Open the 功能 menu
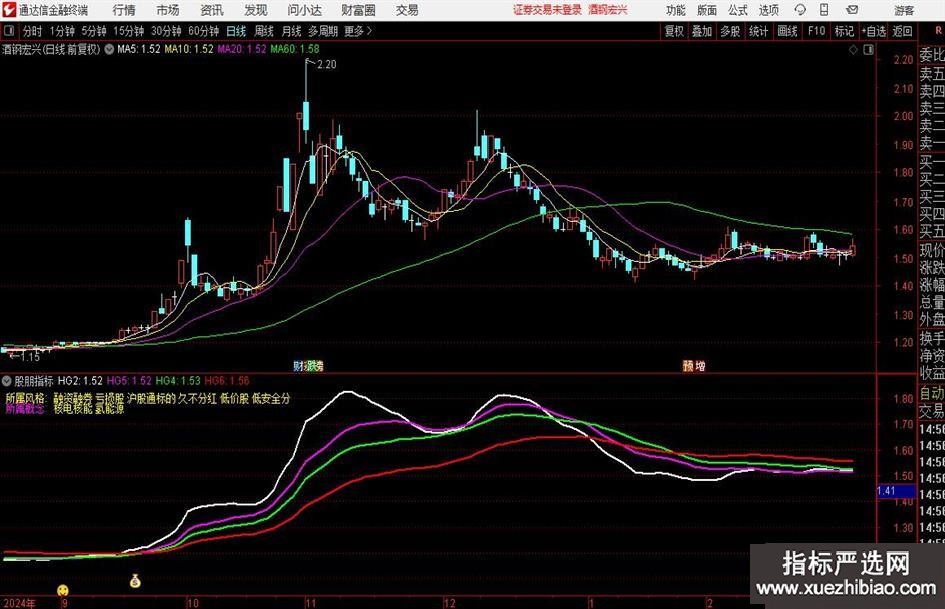This screenshot has height=609, width=945. click(x=676, y=10)
